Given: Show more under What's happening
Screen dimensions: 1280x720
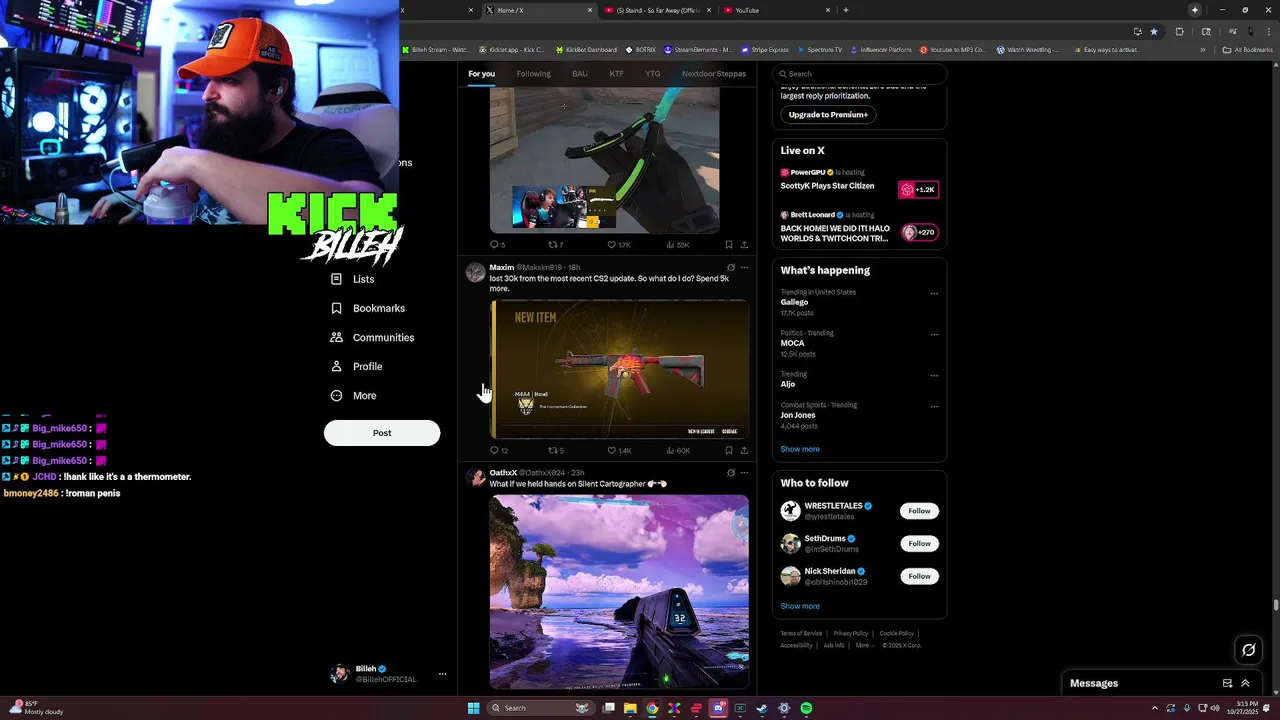Looking at the screenshot, I should pos(800,449).
